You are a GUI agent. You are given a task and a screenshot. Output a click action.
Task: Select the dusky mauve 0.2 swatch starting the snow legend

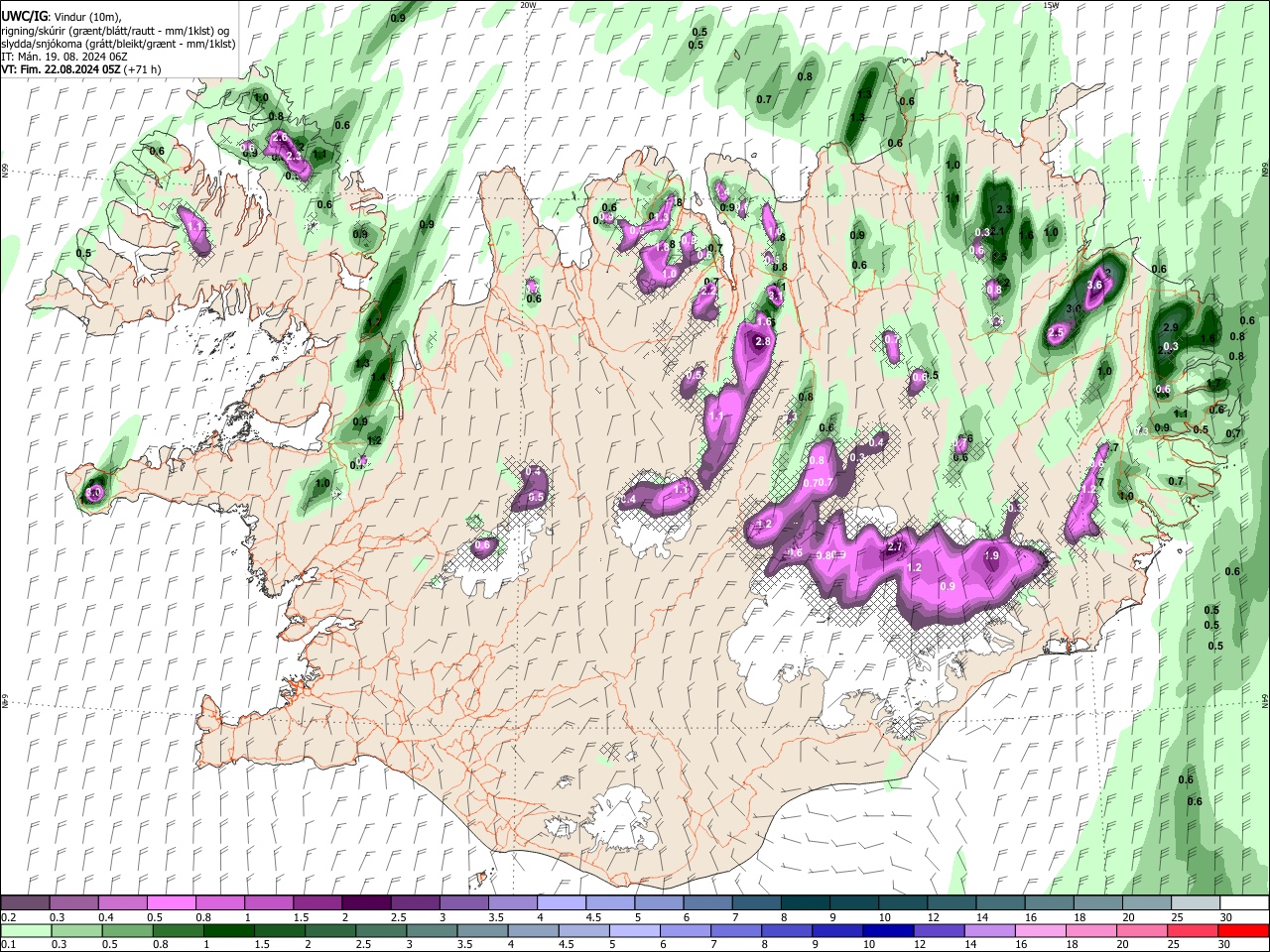(x=25, y=903)
